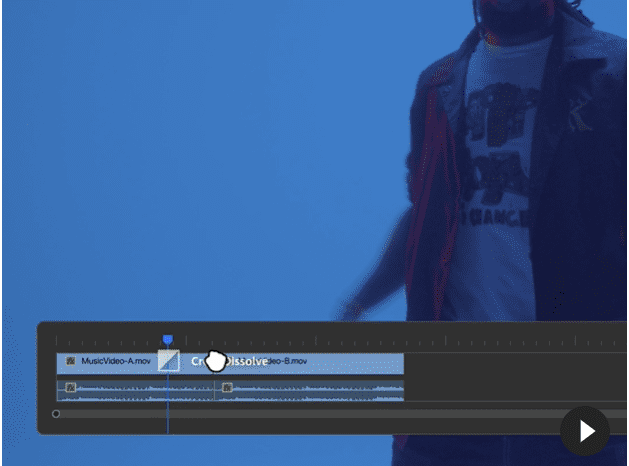Select the second audio clip waveform

pos(310,391)
